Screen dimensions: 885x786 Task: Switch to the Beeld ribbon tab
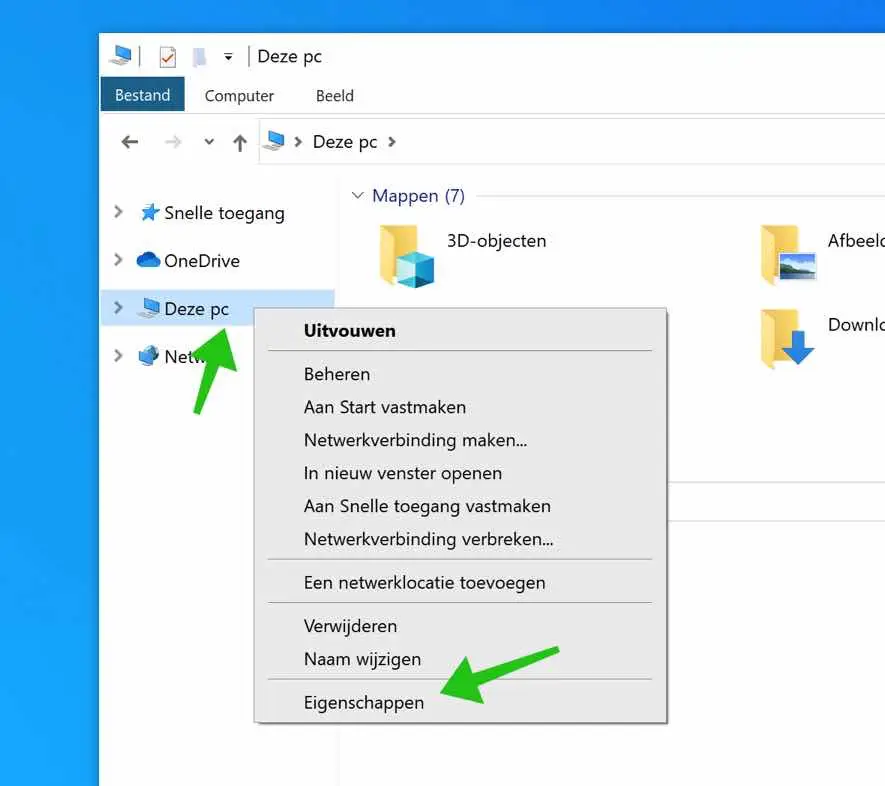click(x=335, y=96)
